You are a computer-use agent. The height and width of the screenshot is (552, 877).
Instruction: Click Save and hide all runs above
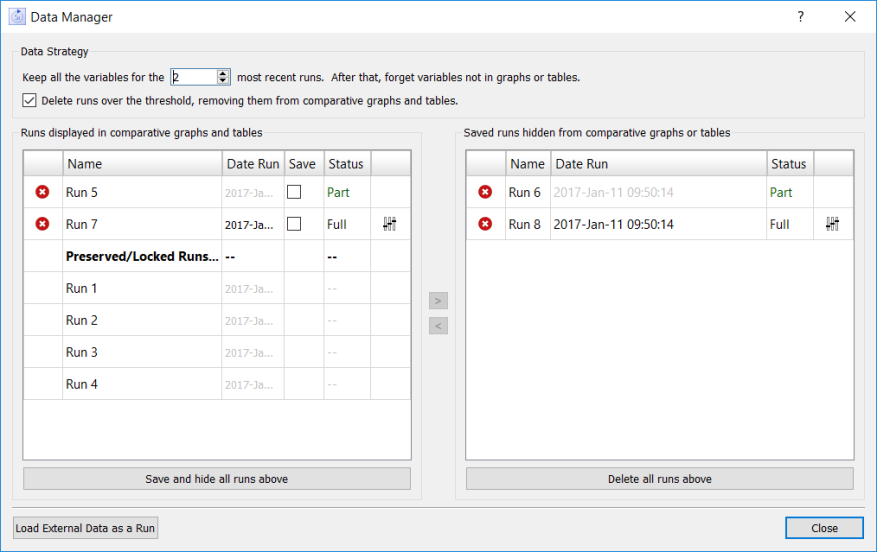pos(216,479)
